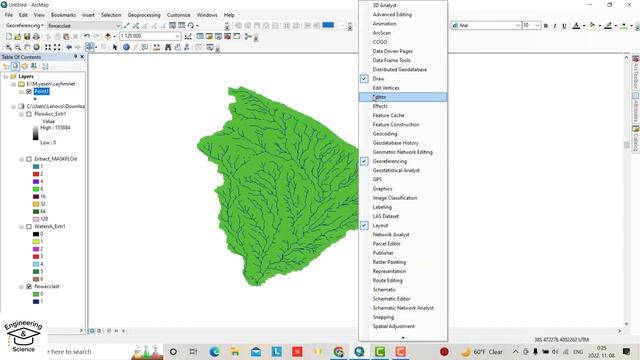Open the ArcToolbox red toolbox icon
Image resolution: width=640 pixels, height=360 pixels.
click(x=227, y=36)
